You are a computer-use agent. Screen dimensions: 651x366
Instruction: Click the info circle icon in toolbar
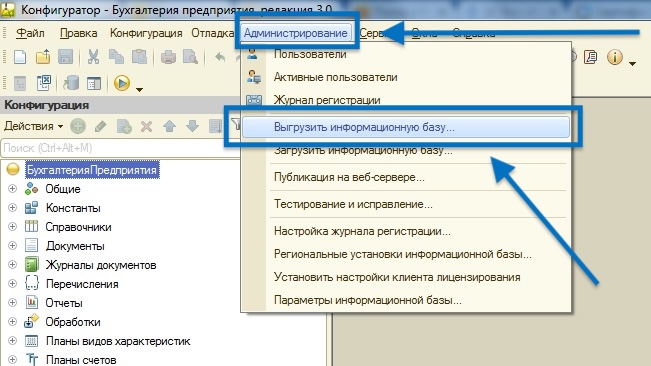[x=614, y=57]
